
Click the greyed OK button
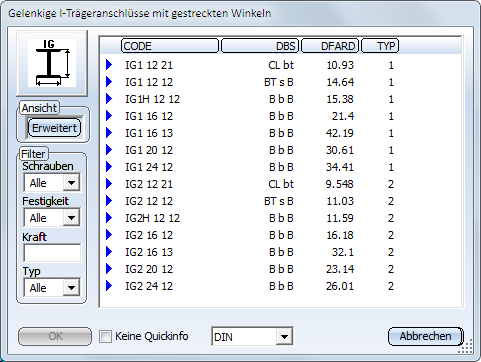(55, 336)
